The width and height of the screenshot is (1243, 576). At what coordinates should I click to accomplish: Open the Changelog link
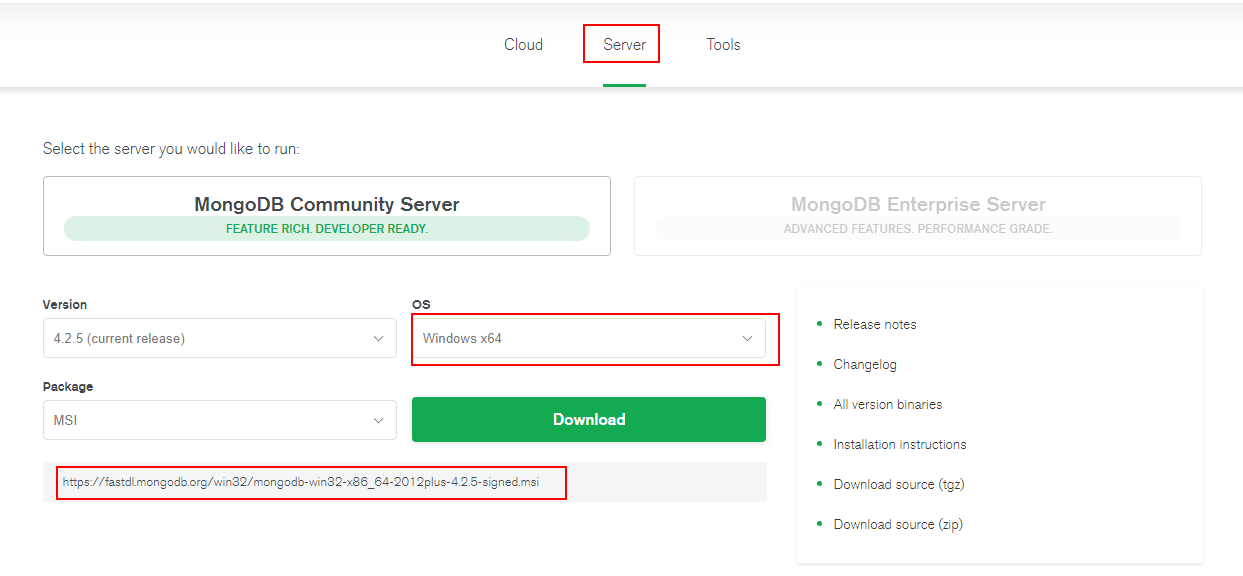[865, 364]
